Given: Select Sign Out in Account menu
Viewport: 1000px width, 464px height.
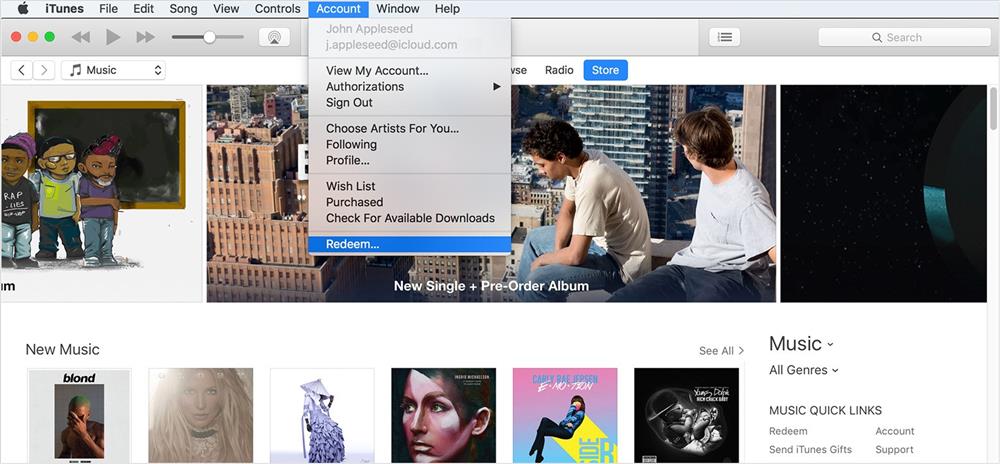Looking at the screenshot, I should pyautogui.click(x=409, y=103).
